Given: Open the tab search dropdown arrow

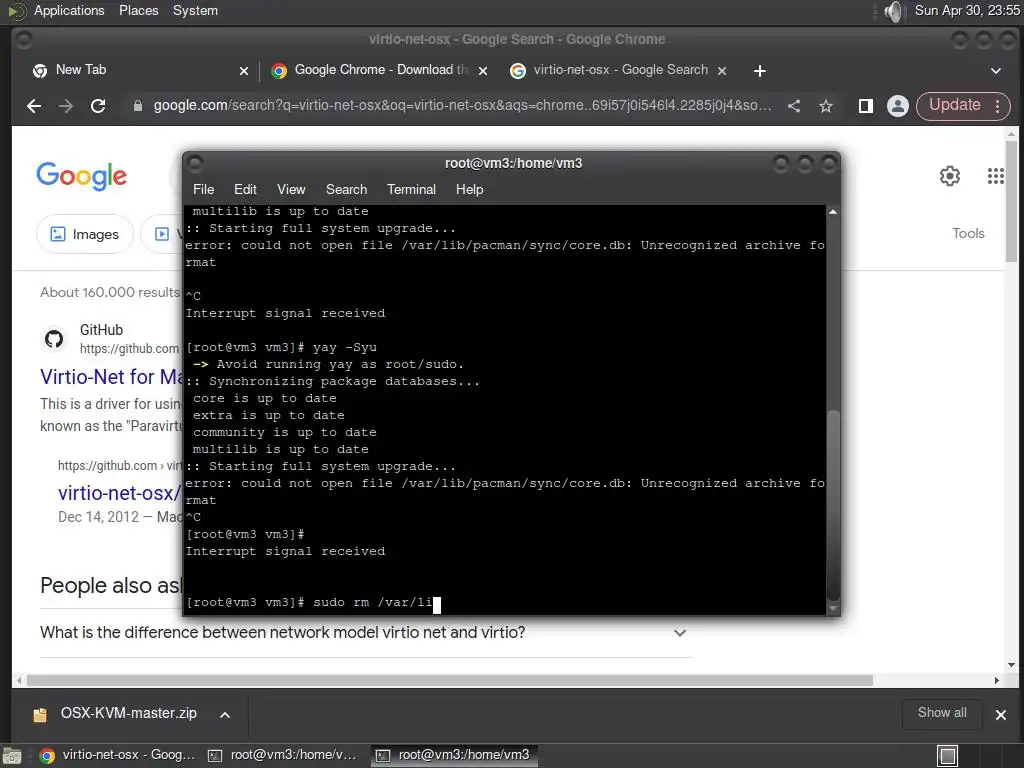Looking at the screenshot, I should (x=995, y=71).
